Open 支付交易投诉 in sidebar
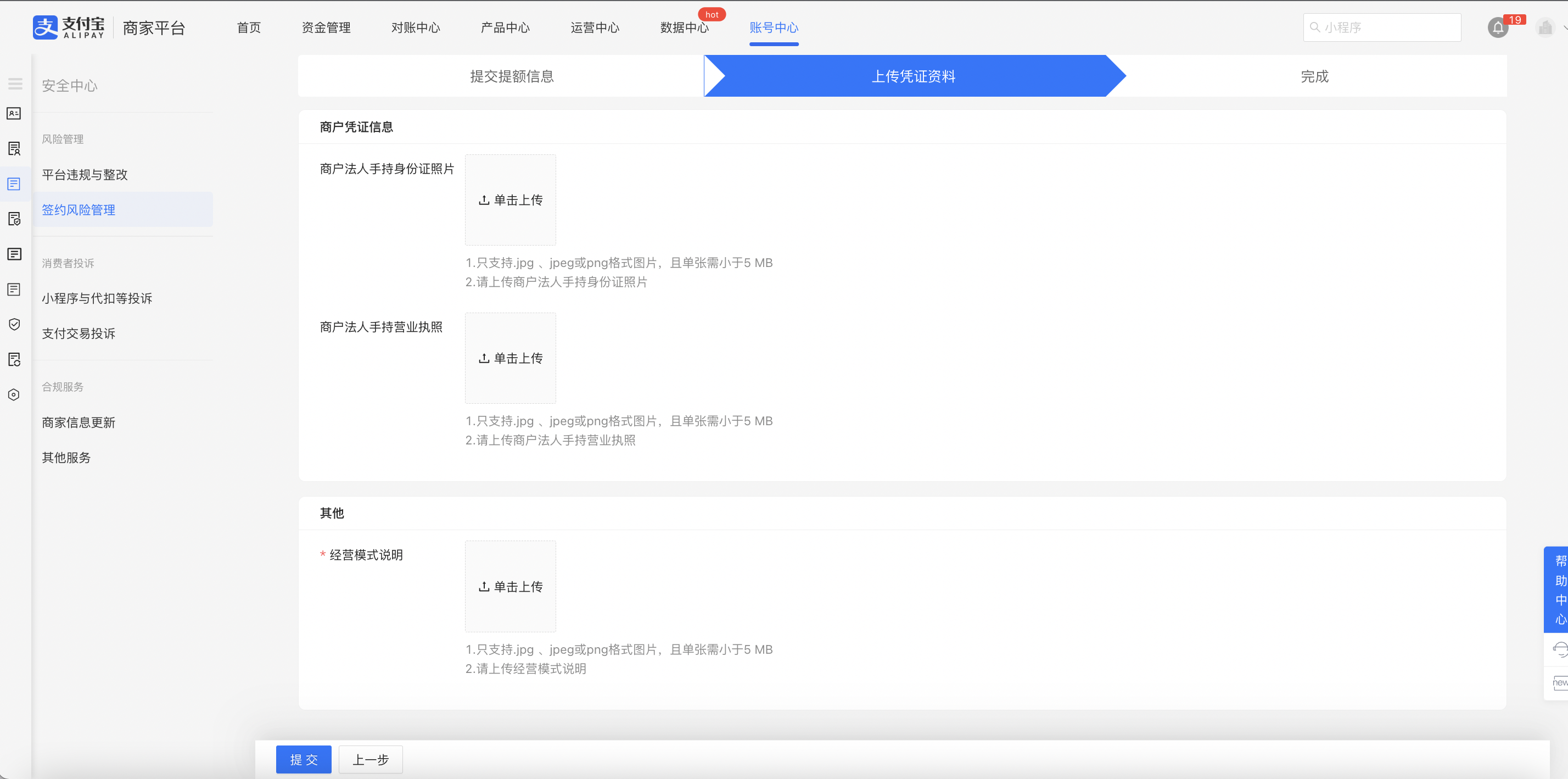This screenshot has width=1568, height=779. (79, 333)
